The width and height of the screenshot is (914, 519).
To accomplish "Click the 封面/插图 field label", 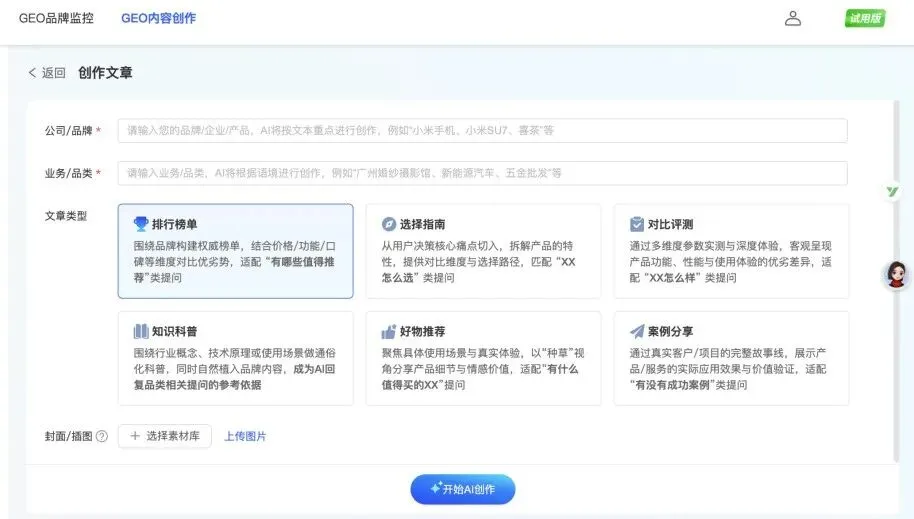I will (68, 436).
